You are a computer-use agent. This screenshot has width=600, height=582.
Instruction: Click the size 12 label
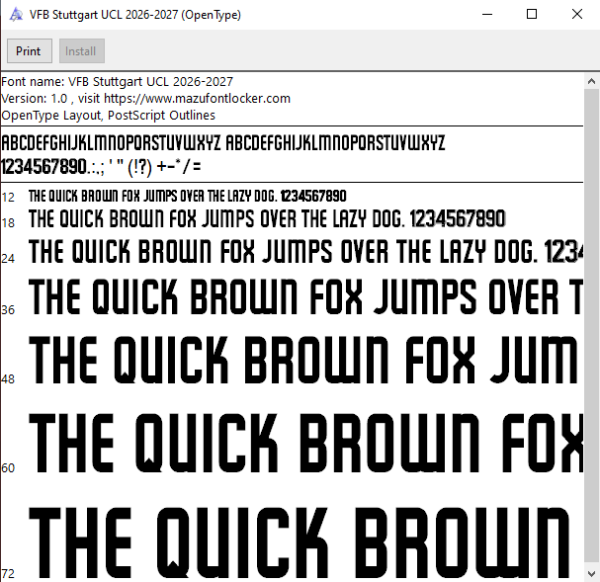coord(8,197)
